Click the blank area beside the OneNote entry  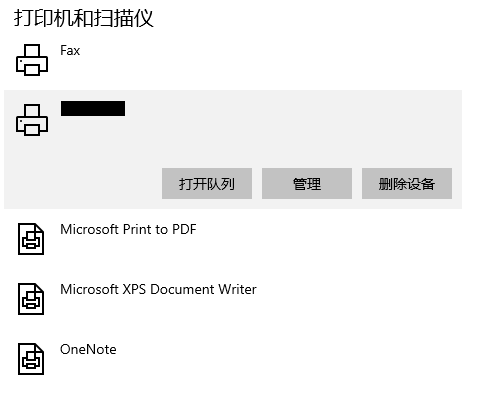click(283, 359)
